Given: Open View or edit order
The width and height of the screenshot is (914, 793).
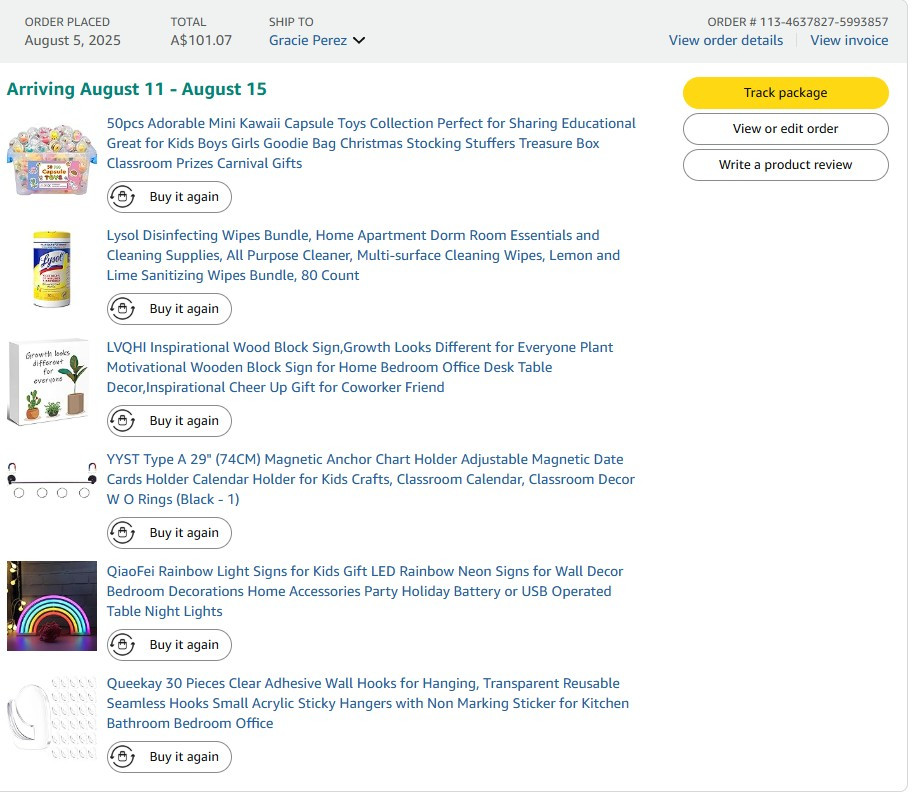Looking at the screenshot, I should 785,129.
